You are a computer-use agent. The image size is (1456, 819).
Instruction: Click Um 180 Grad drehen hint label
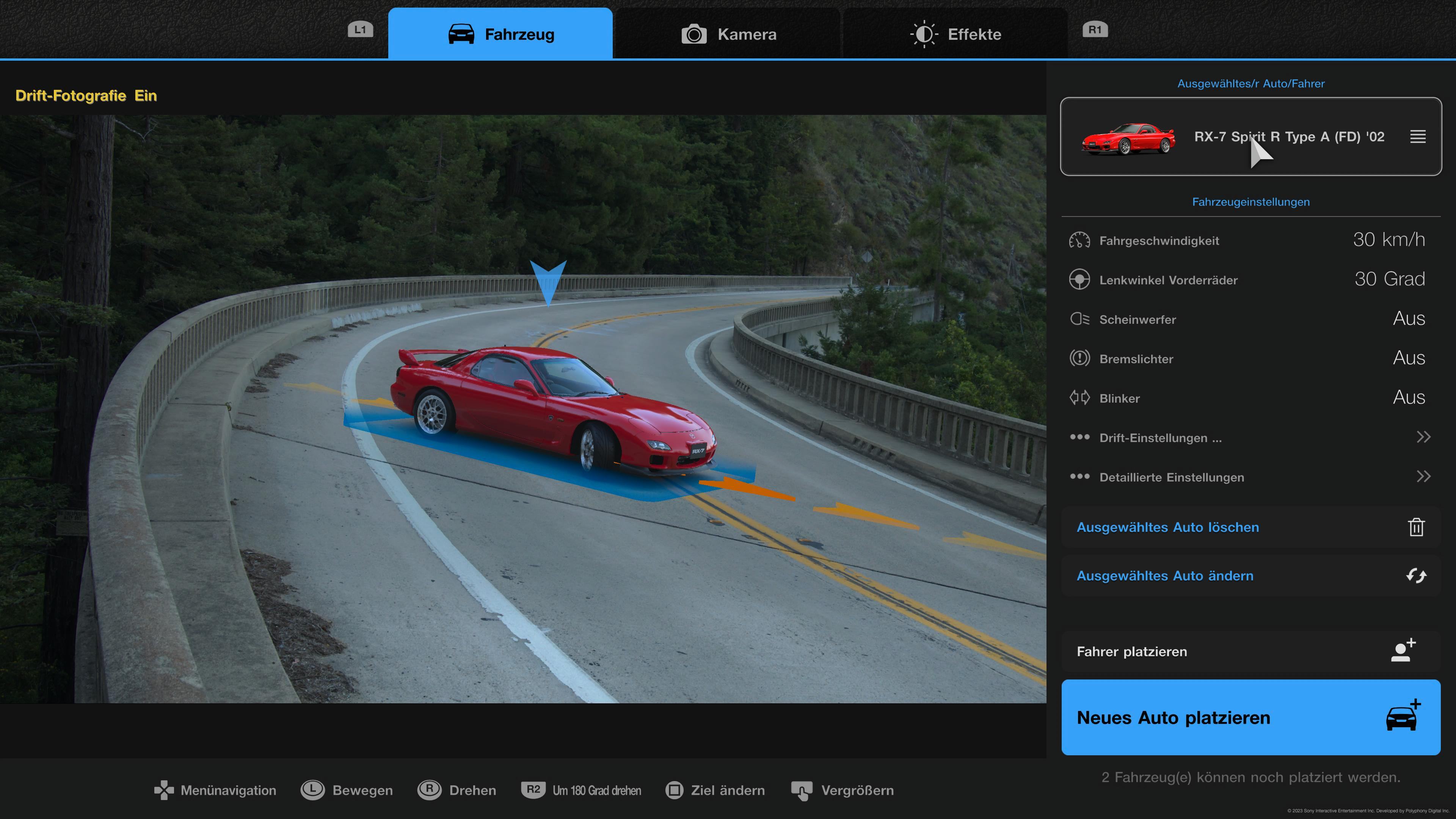tap(597, 791)
